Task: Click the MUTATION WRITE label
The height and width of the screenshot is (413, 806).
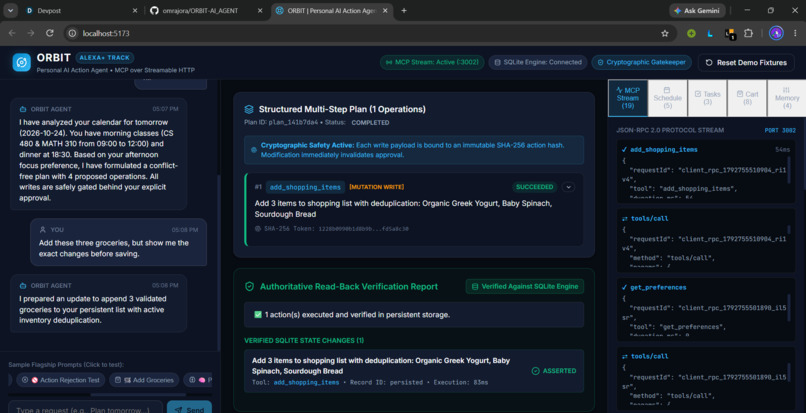Action: (x=376, y=187)
